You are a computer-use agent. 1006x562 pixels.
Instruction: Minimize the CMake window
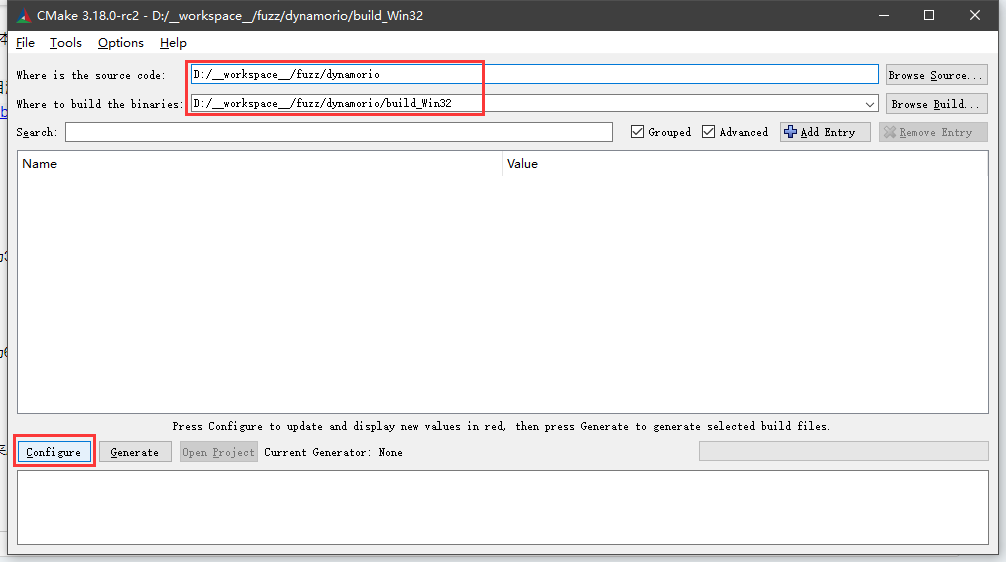[884, 15]
